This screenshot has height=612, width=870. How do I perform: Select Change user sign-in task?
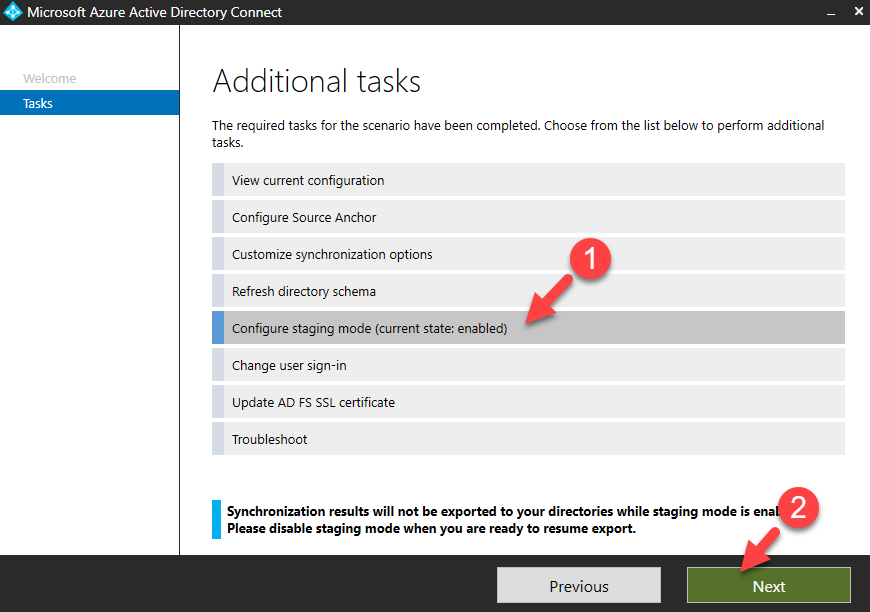point(528,365)
